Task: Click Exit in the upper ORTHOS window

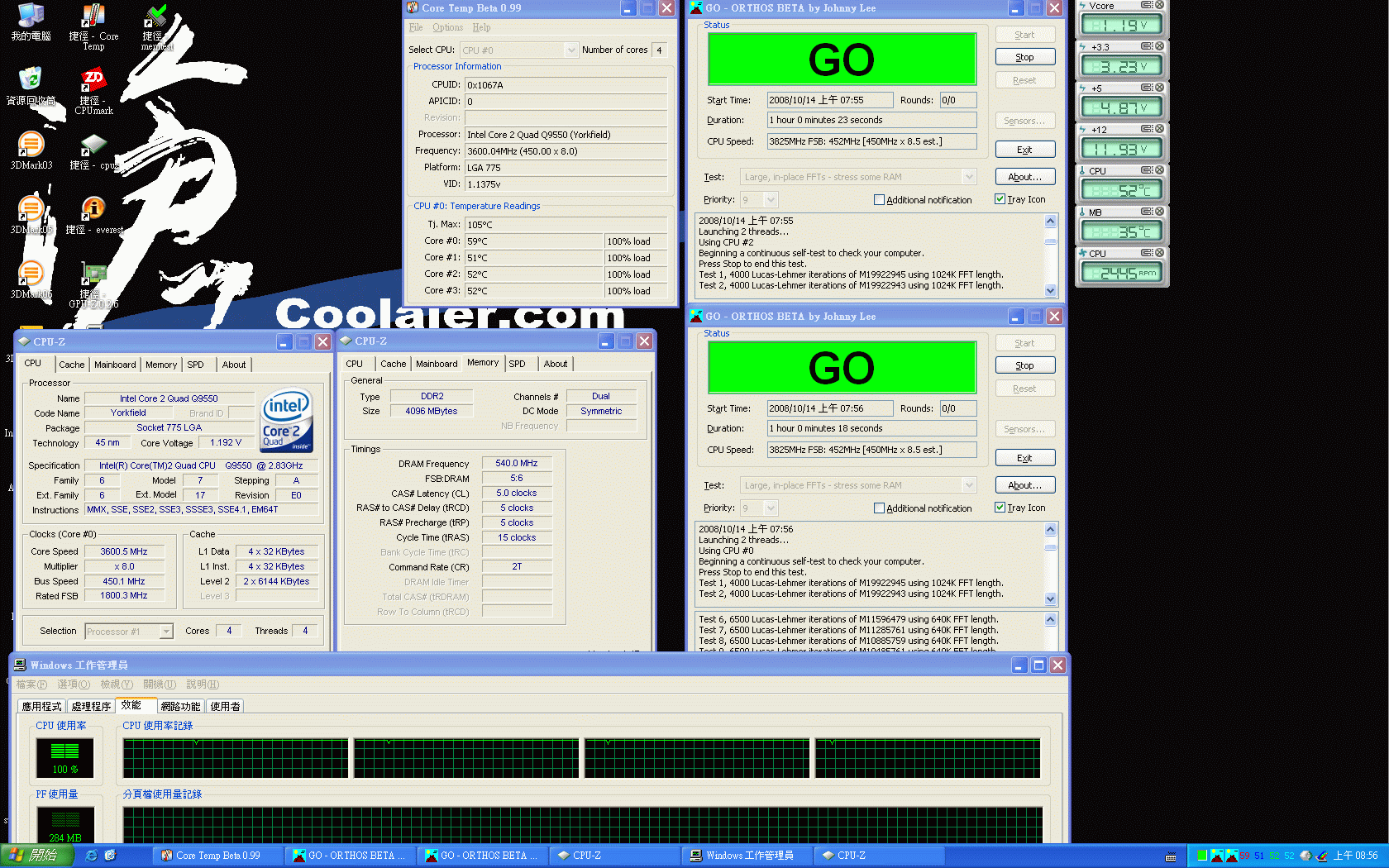Action: (1024, 150)
